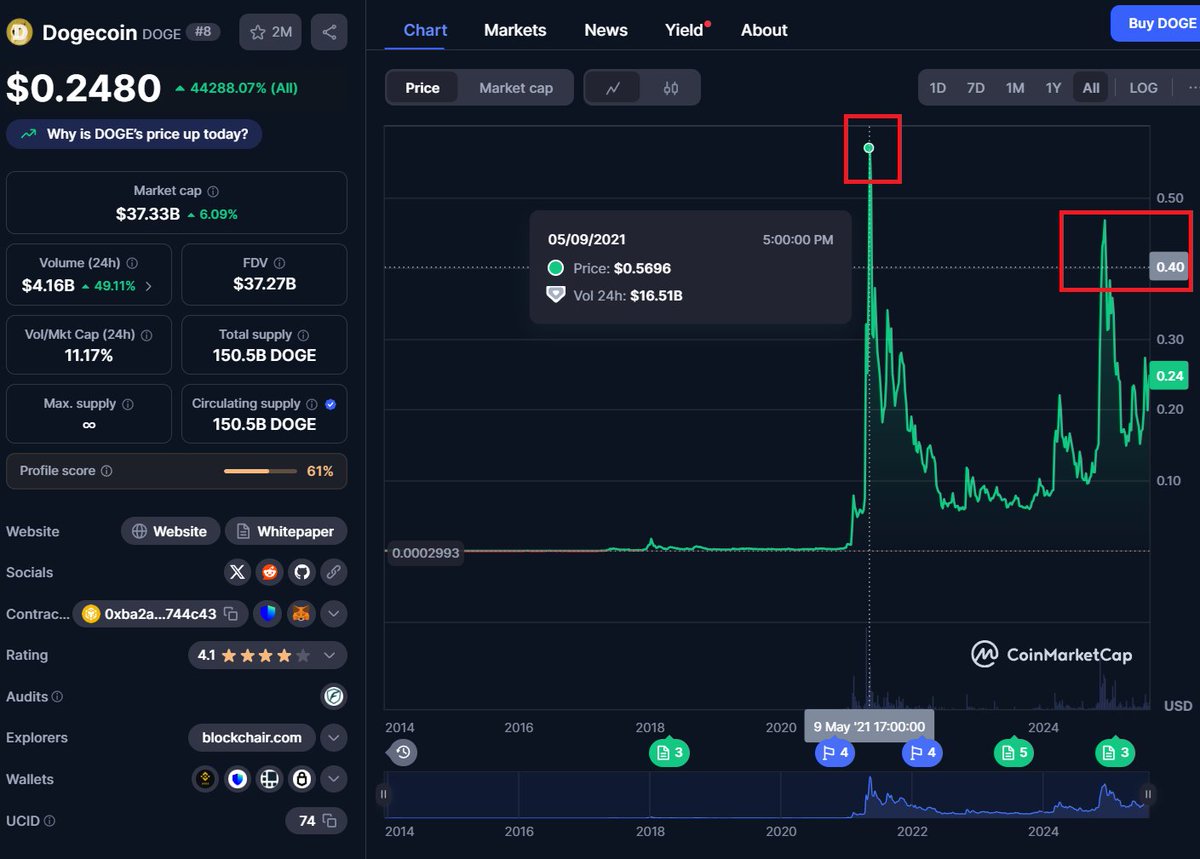Expand the Rating 4.1 dropdown
Viewport: 1200px width, 859px height.
pyautogui.click(x=330, y=655)
